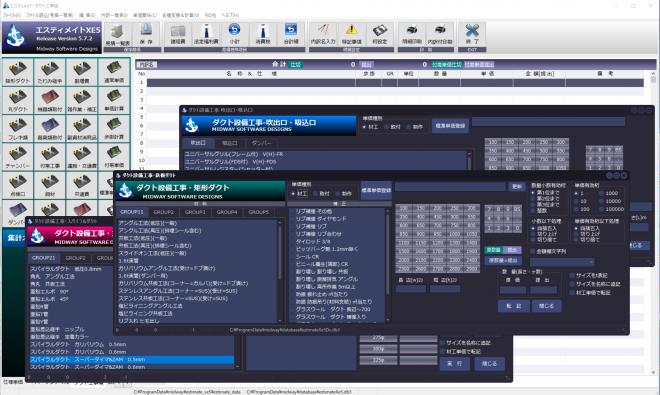The width and height of the screenshot is (660, 395).
Task: Click the 合計欄 toolbar icon
Action: pyautogui.click(x=291, y=34)
